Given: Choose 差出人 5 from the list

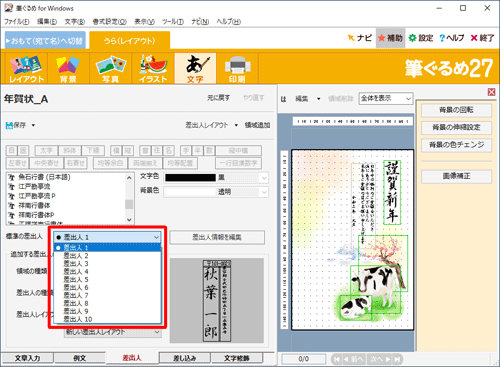Looking at the screenshot, I should pos(107,280).
